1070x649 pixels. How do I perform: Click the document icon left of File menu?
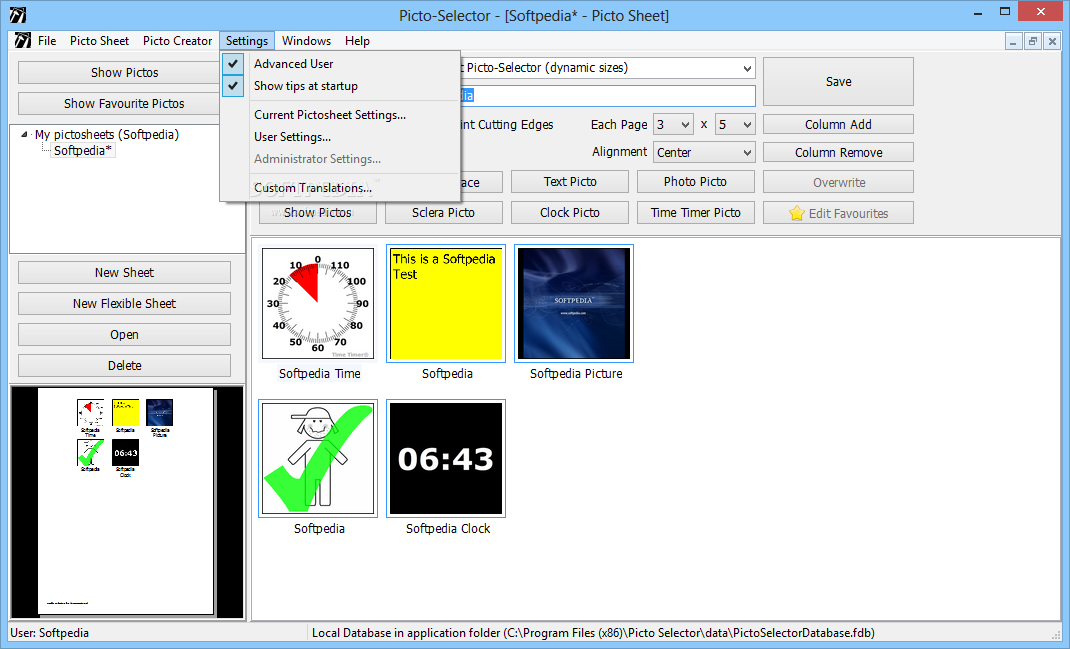click(x=23, y=40)
